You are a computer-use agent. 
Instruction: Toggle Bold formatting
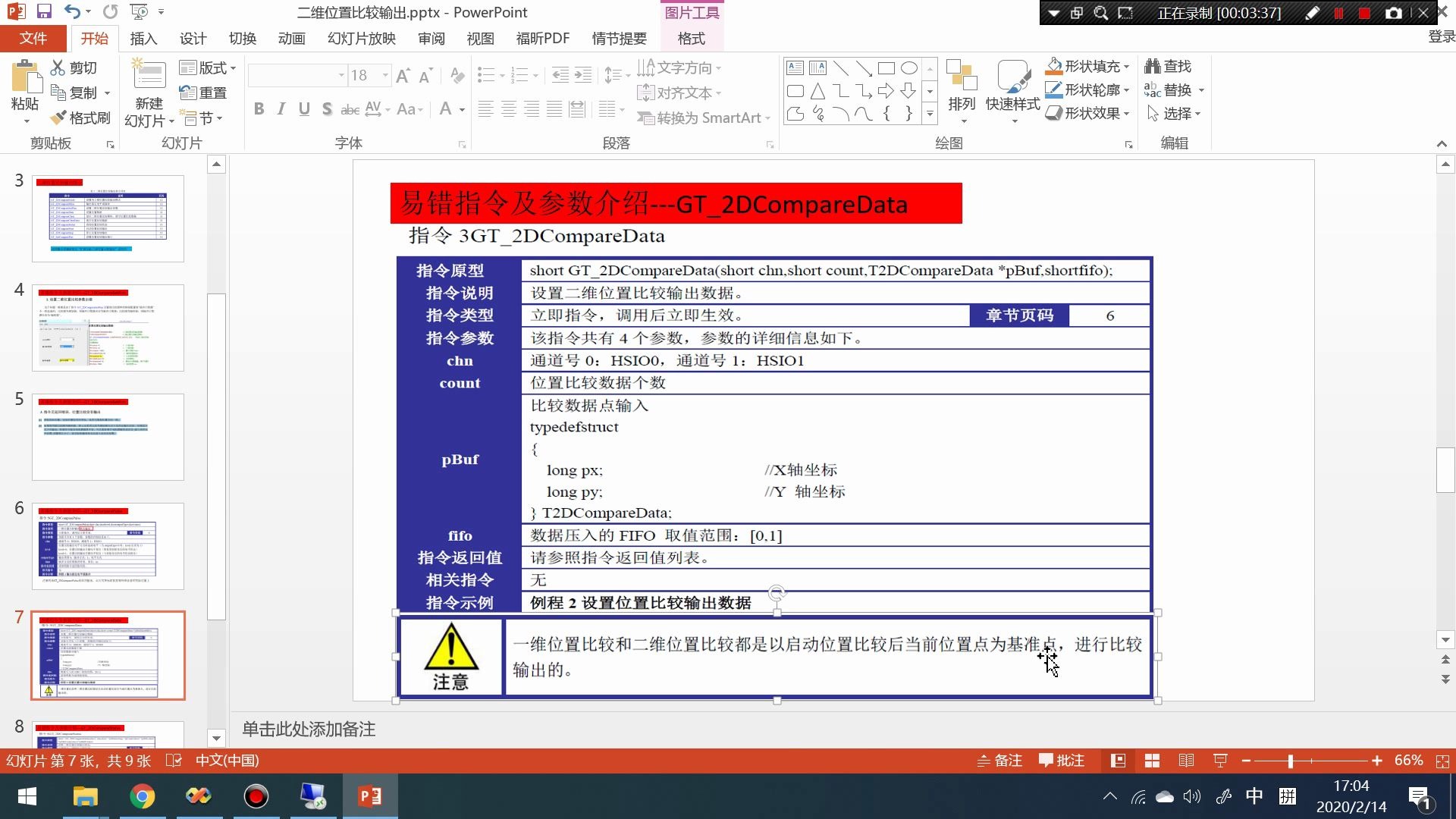pyautogui.click(x=259, y=109)
